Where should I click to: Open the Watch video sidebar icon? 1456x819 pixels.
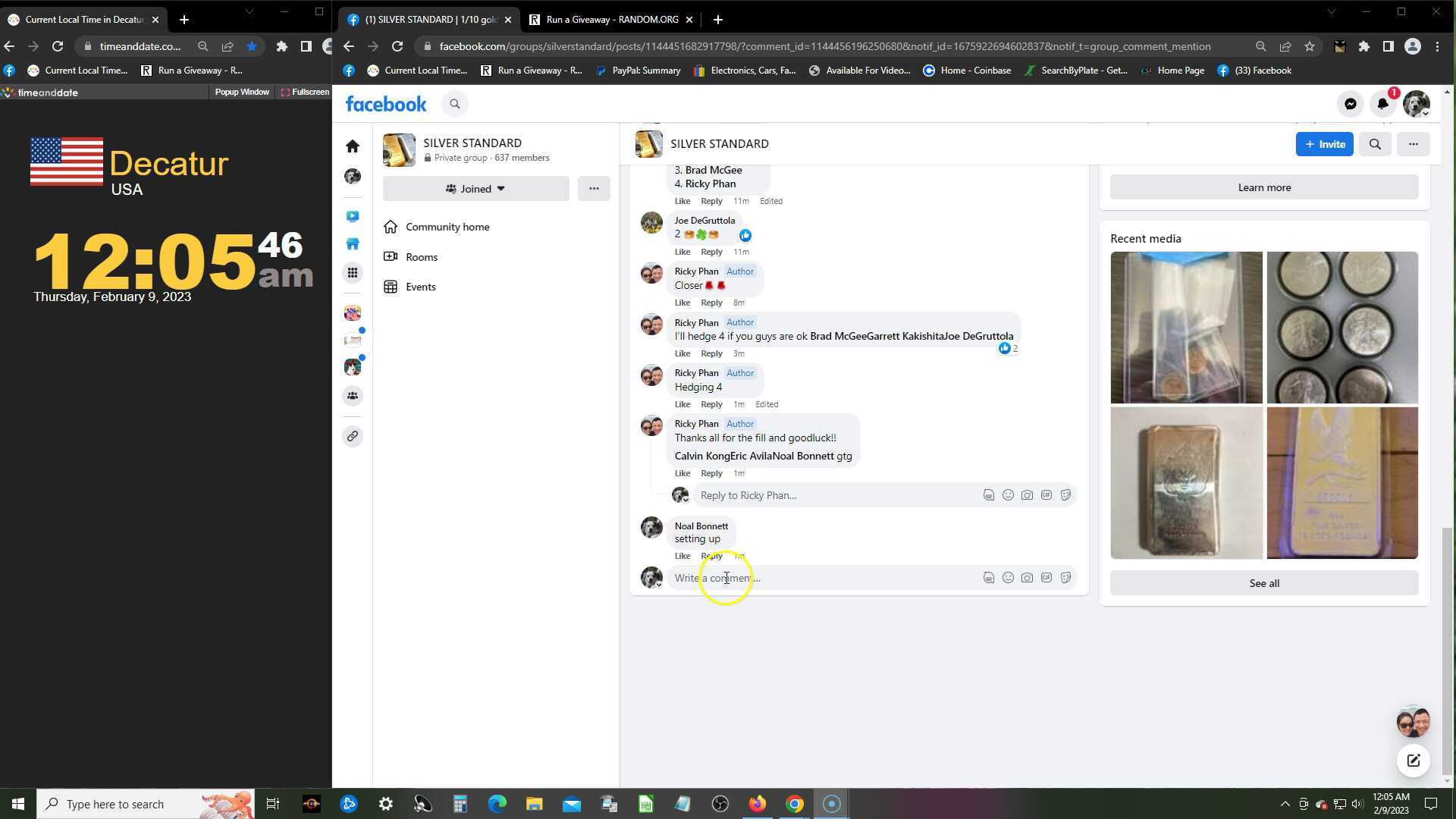pos(353,216)
